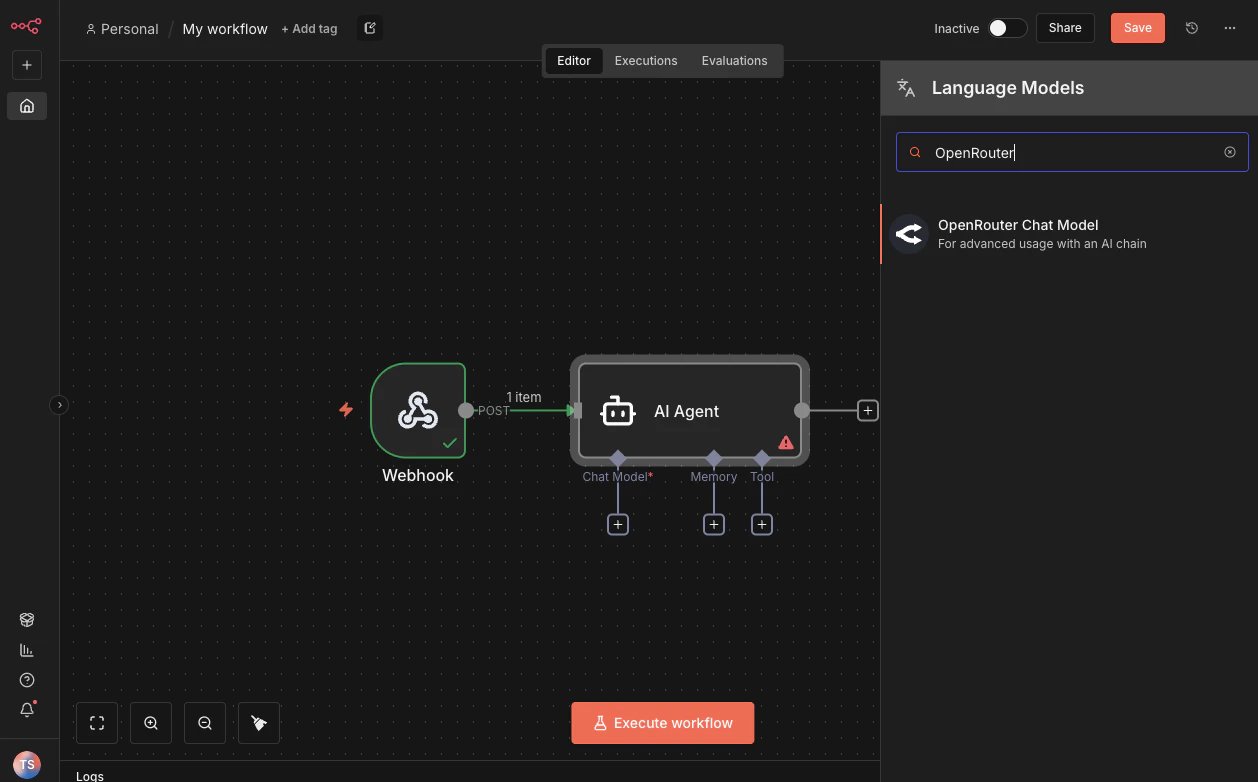Click the Memory diamond connector
Screen dimensions: 1258x782
pyautogui.click(x=714, y=458)
